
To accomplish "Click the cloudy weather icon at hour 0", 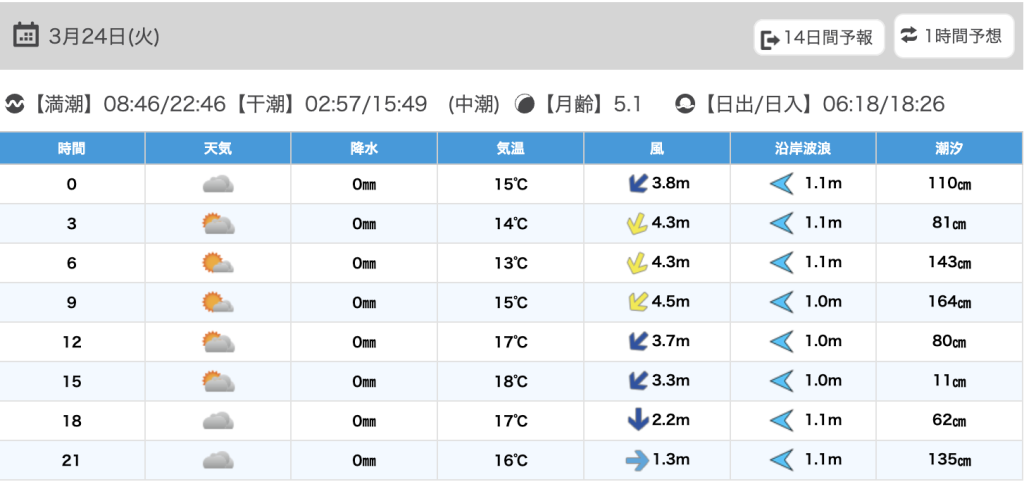I will pyautogui.click(x=218, y=184).
